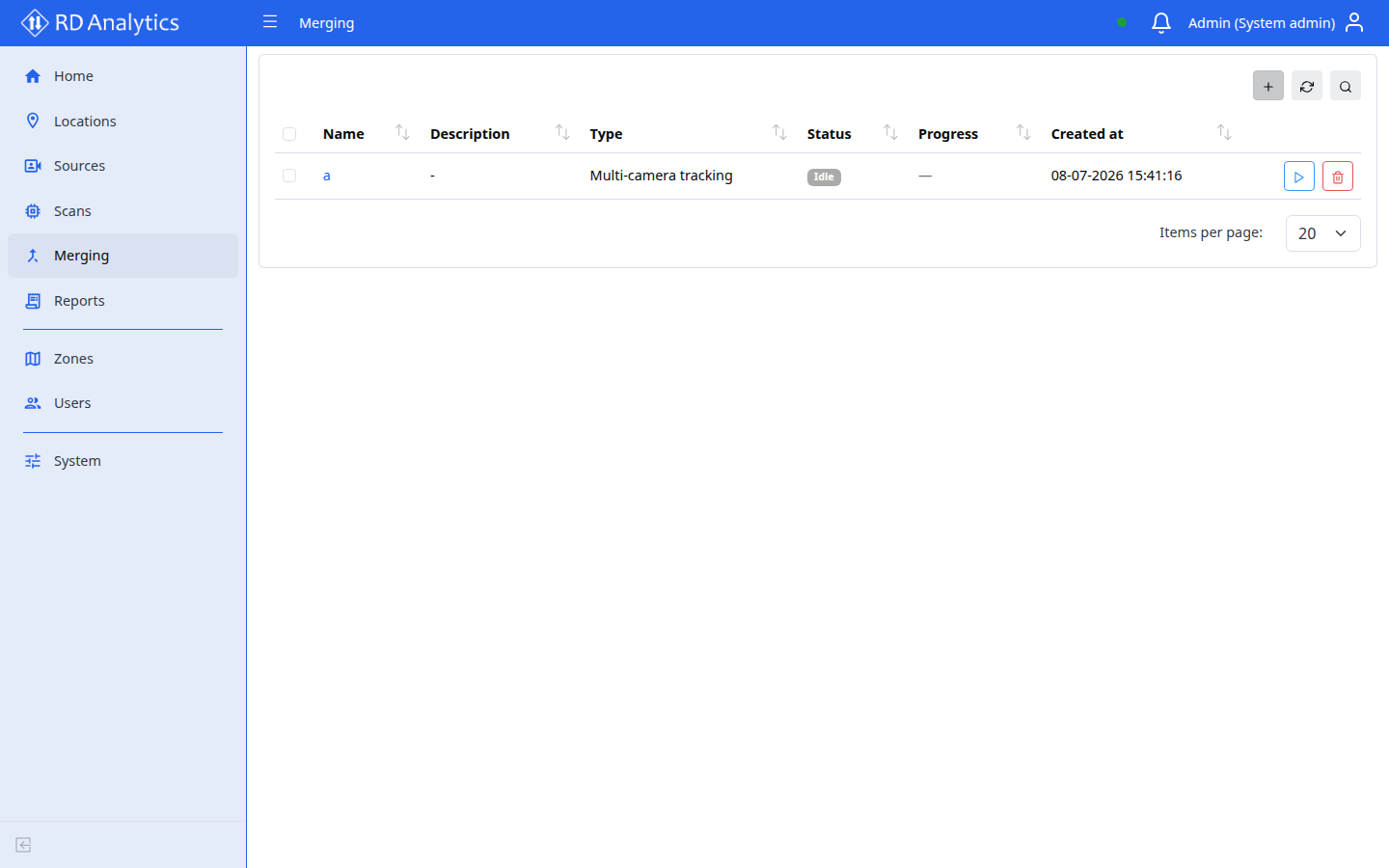1389x868 pixels.
Task: Click the Created at column header text
Action: pos(1087,134)
